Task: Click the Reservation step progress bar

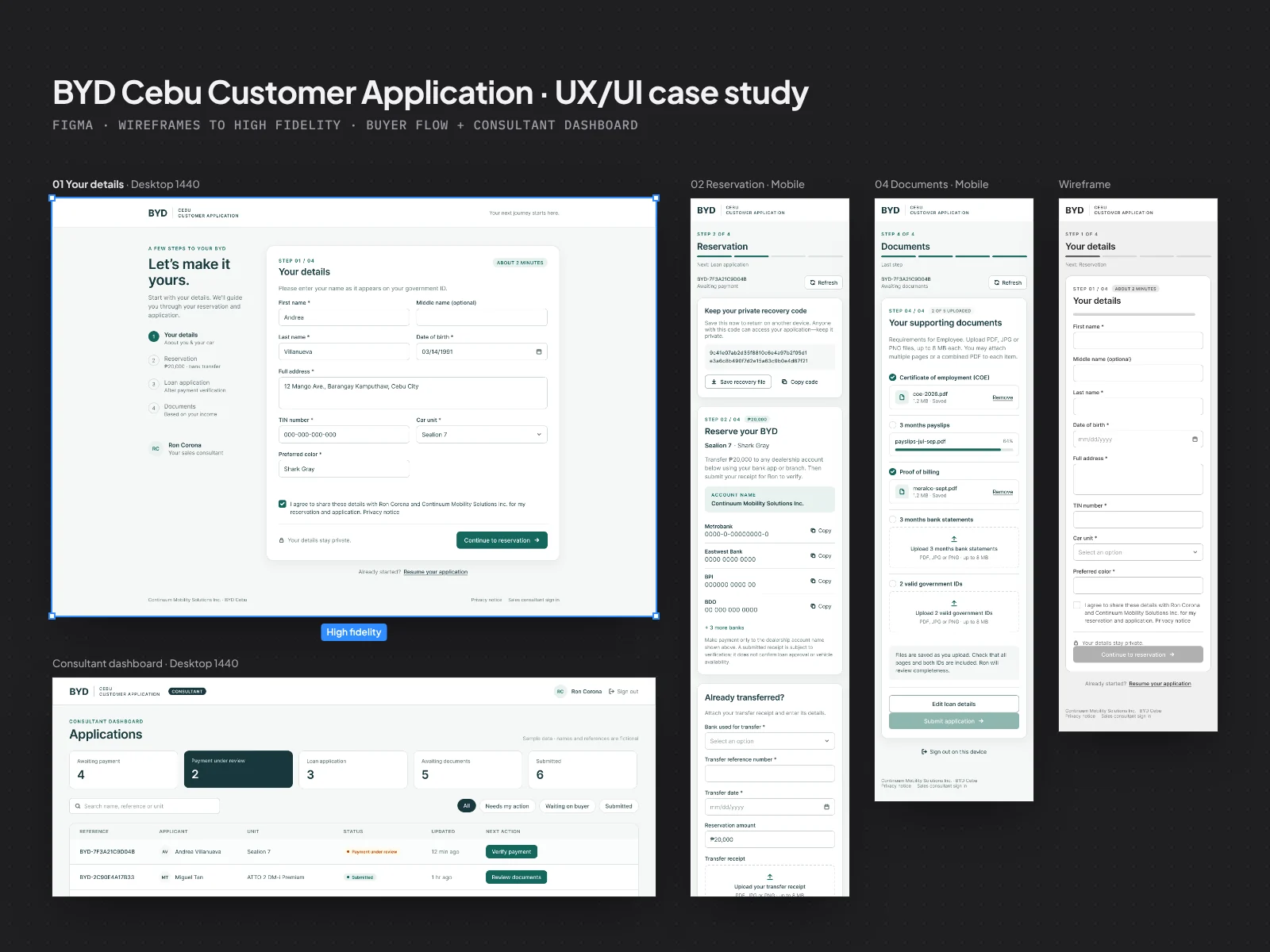Action: [x=770, y=256]
